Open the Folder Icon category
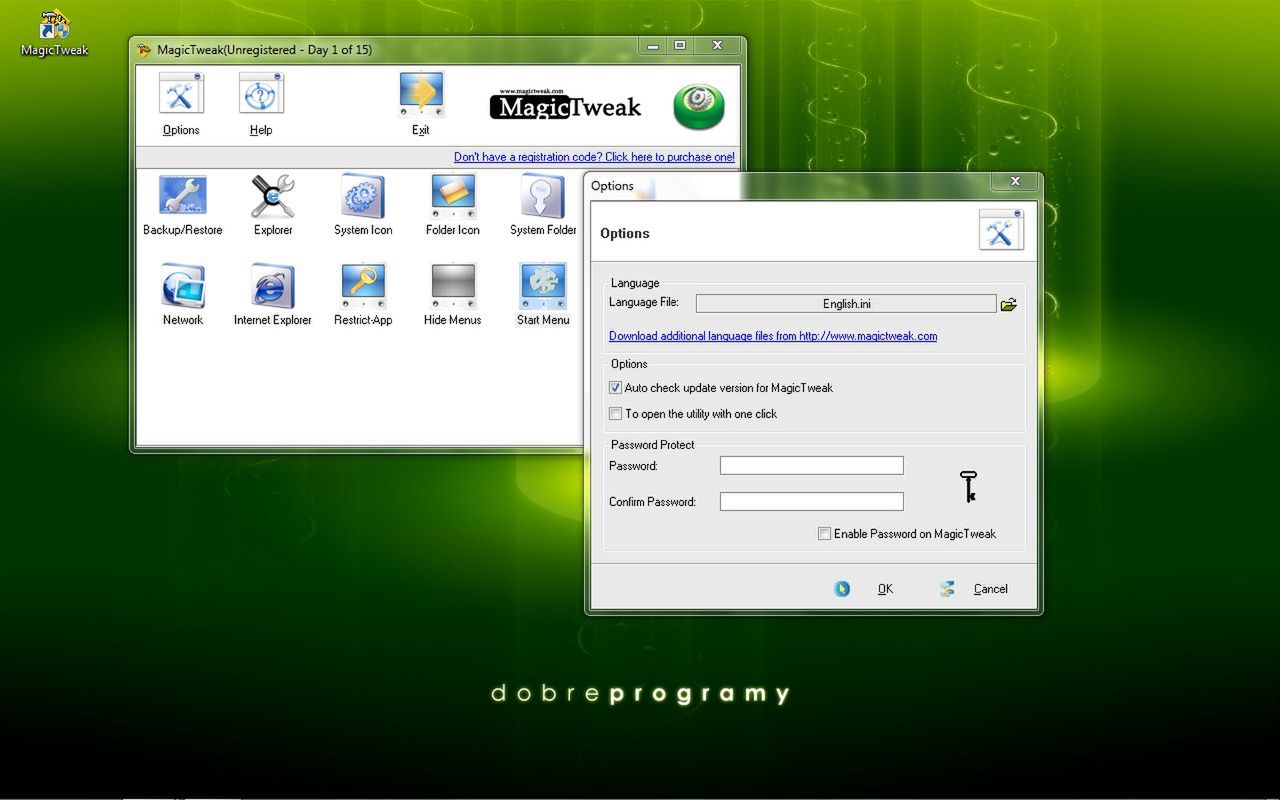 point(453,206)
